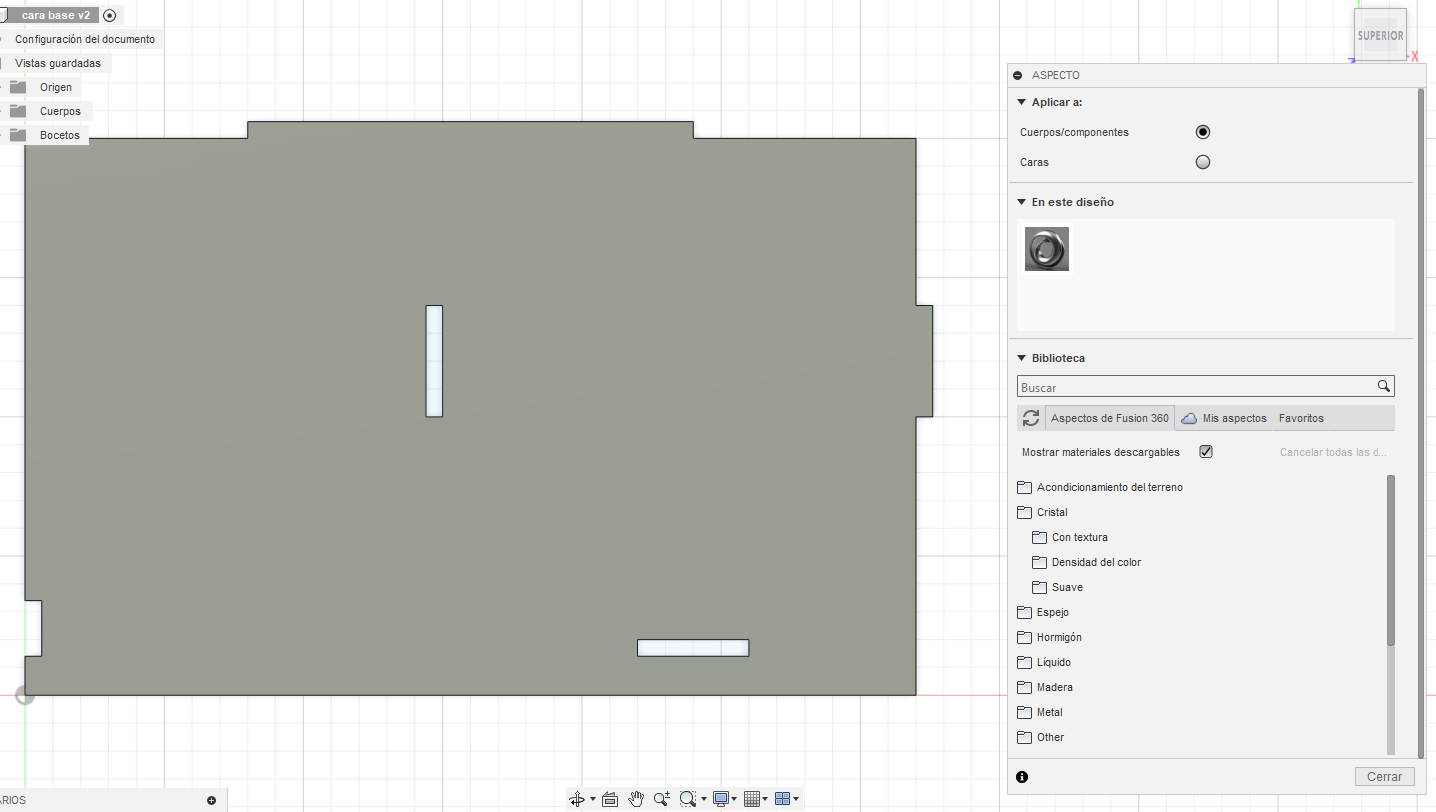1436x812 pixels.
Task: Open the Display Settings dropdown arrow
Action: point(735,799)
